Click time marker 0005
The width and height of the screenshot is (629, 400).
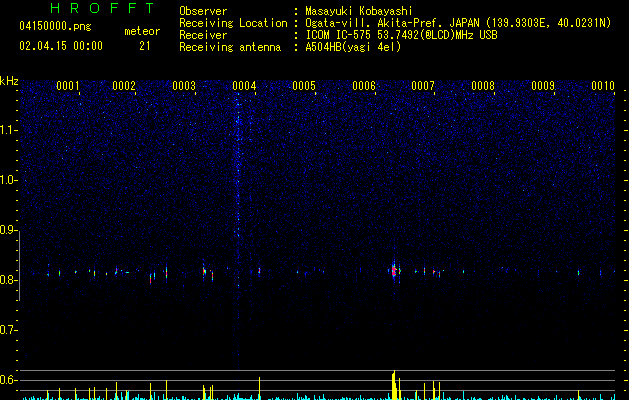pyautogui.click(x=304, y=86)
